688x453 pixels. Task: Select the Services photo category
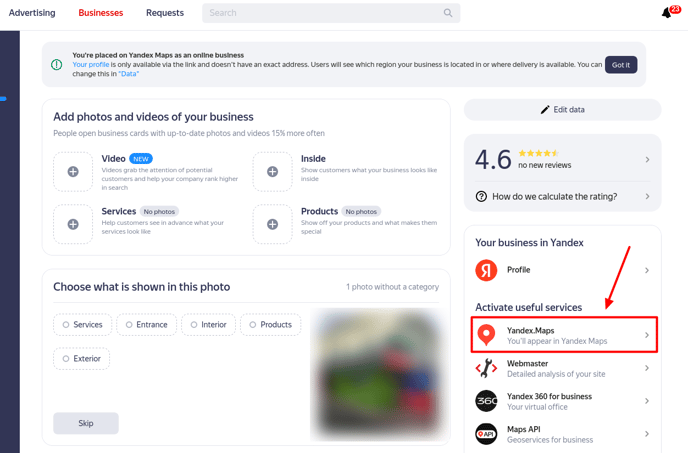point(82,325)
